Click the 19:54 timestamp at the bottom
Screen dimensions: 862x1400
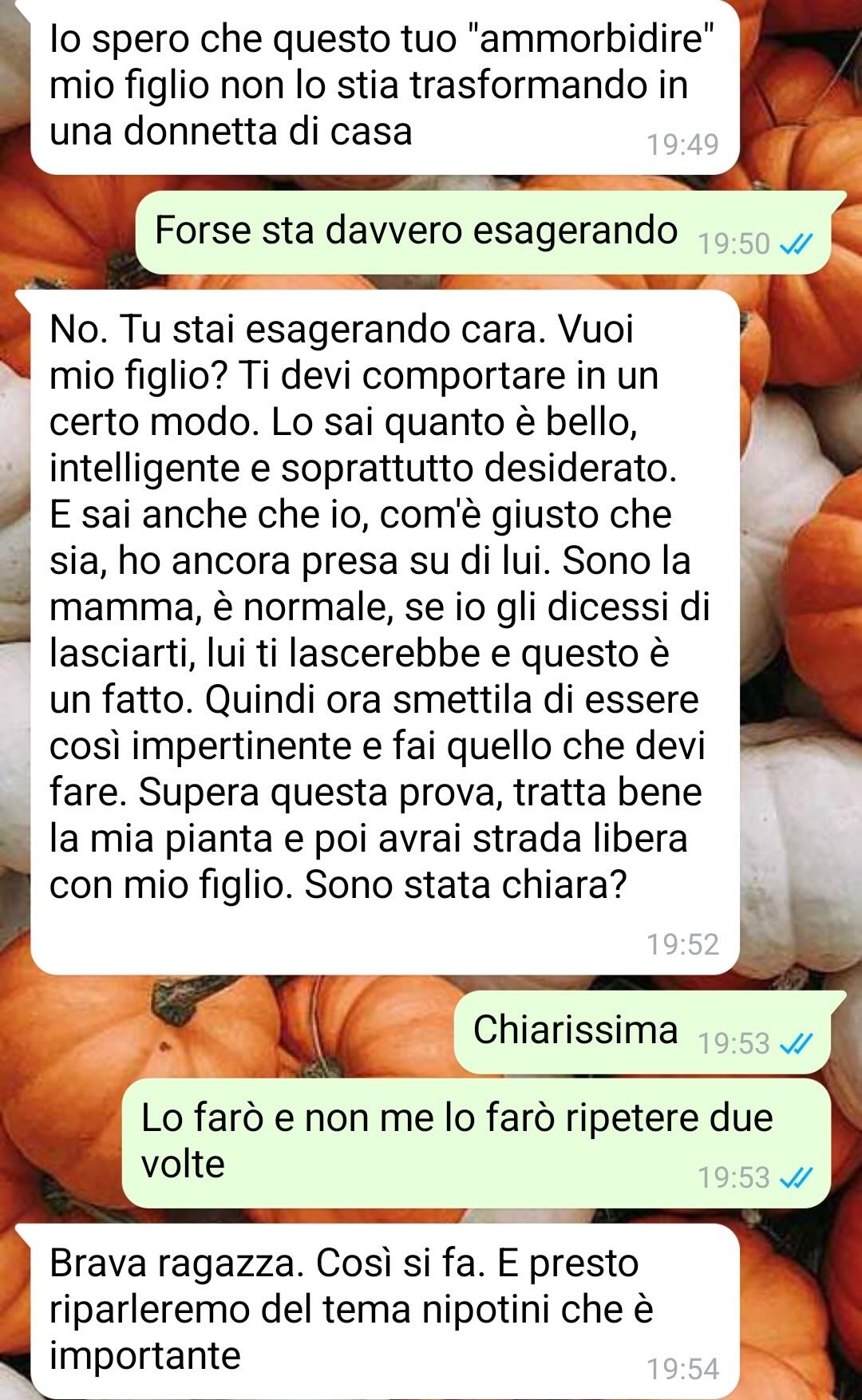click(682, 1369)
